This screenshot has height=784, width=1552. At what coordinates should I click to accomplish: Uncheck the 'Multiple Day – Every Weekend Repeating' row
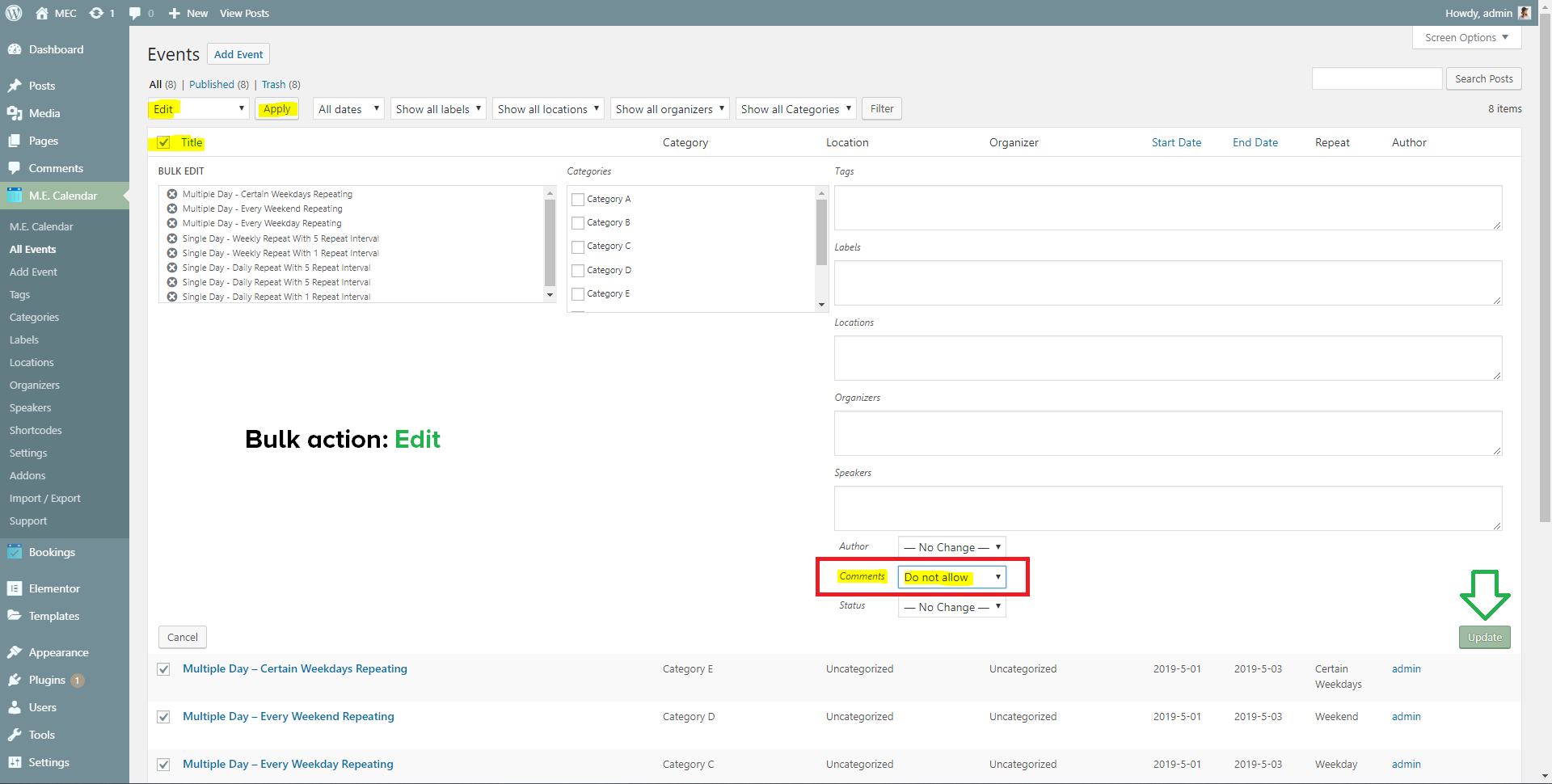[x=164, y=717]
